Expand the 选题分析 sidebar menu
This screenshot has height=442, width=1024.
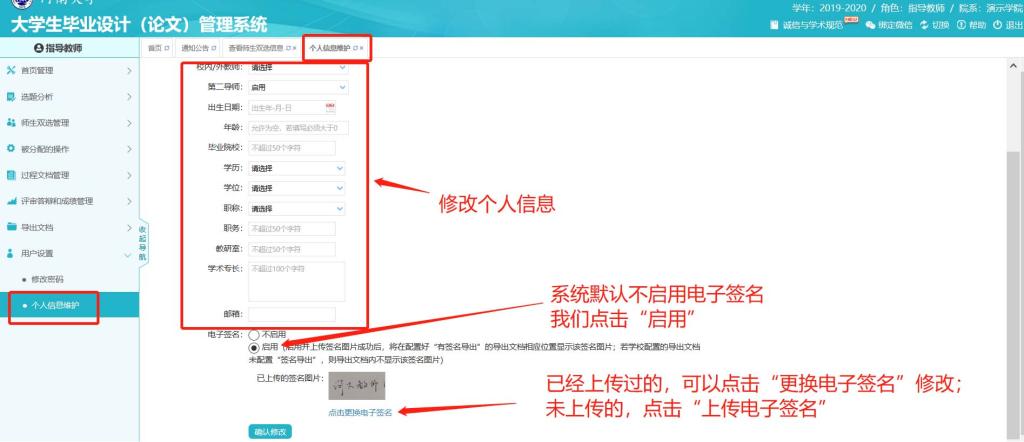coord(68,97)
